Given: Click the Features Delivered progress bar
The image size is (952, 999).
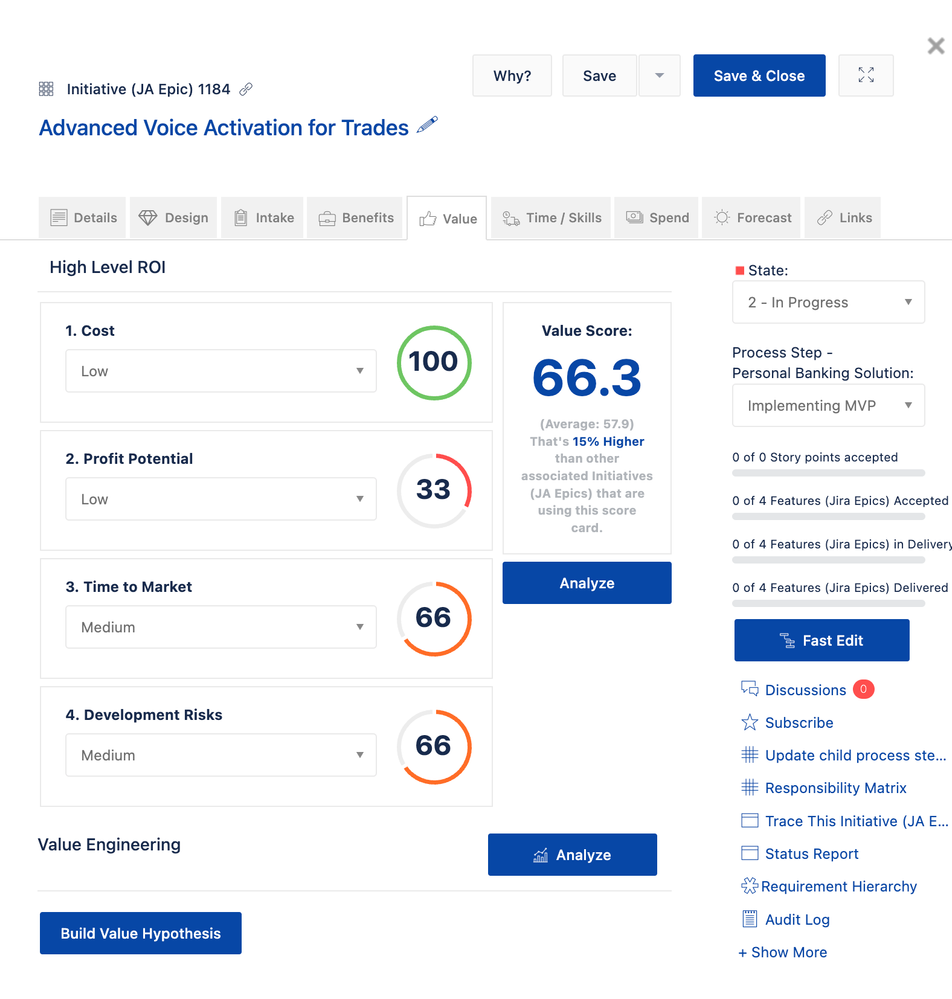Looking at the screenshot, I should [828, 603].
